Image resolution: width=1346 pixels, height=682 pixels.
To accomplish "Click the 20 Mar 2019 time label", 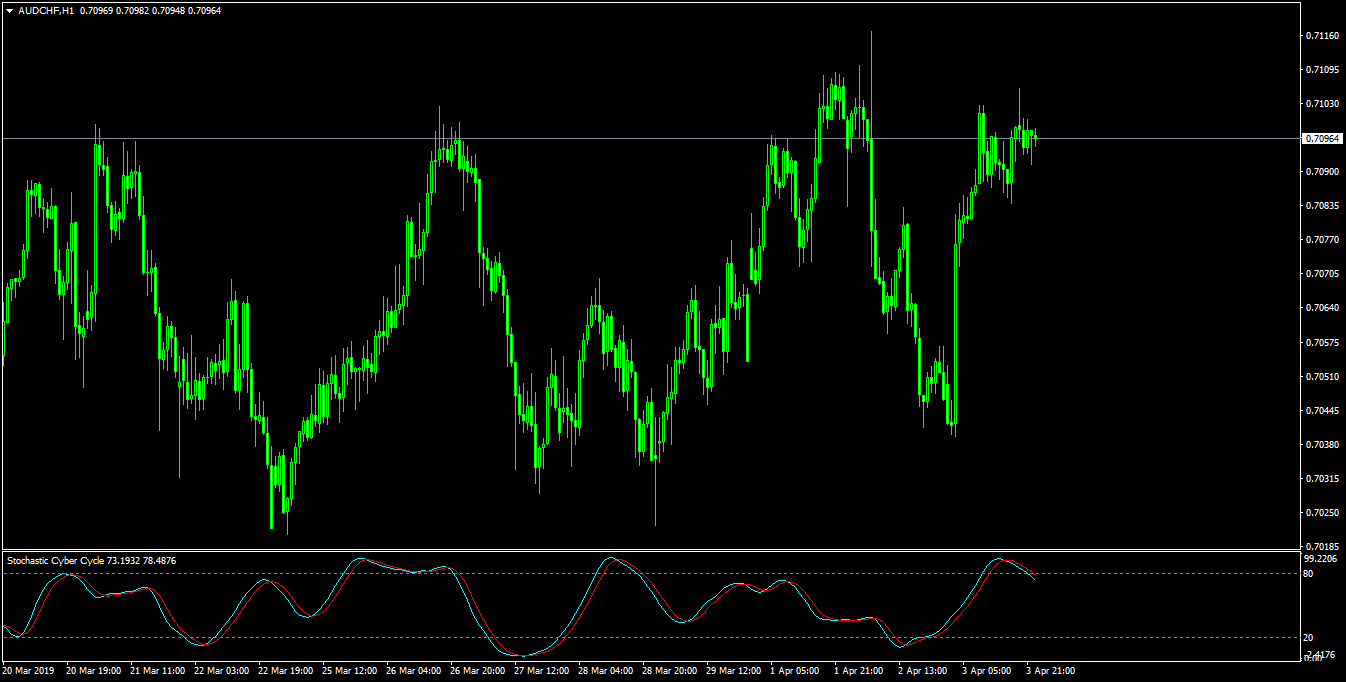I will (29, 671).
